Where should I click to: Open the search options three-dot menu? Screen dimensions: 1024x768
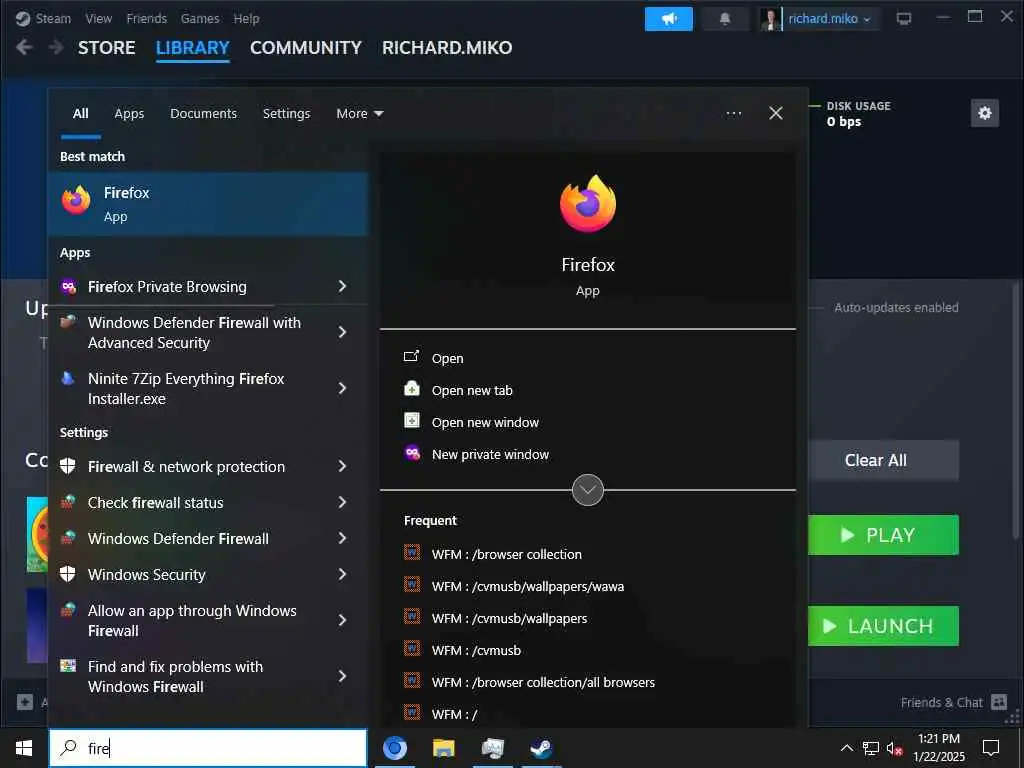click(x=733, y=114)
